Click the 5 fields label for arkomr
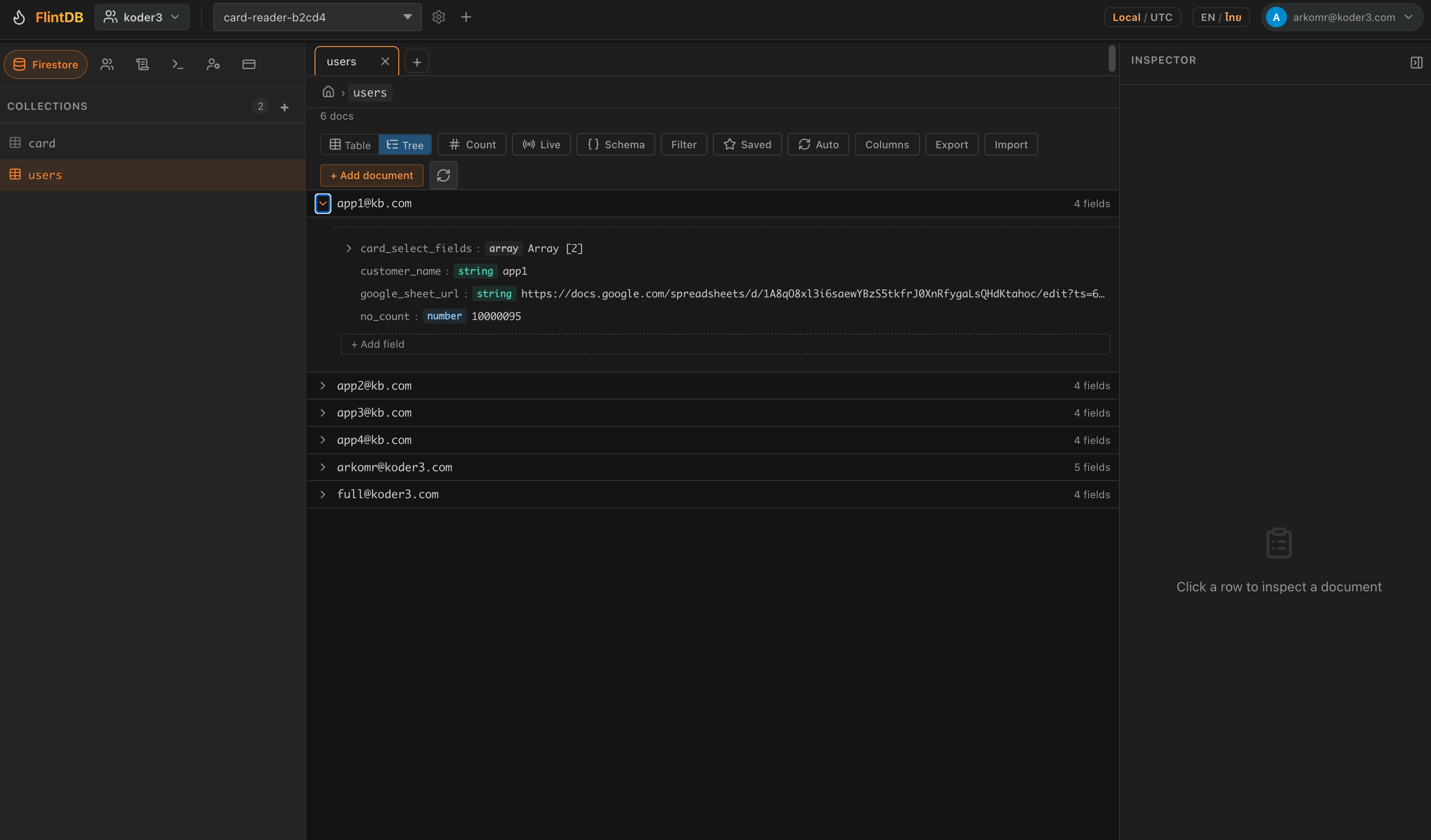 tap(1092, 468)
